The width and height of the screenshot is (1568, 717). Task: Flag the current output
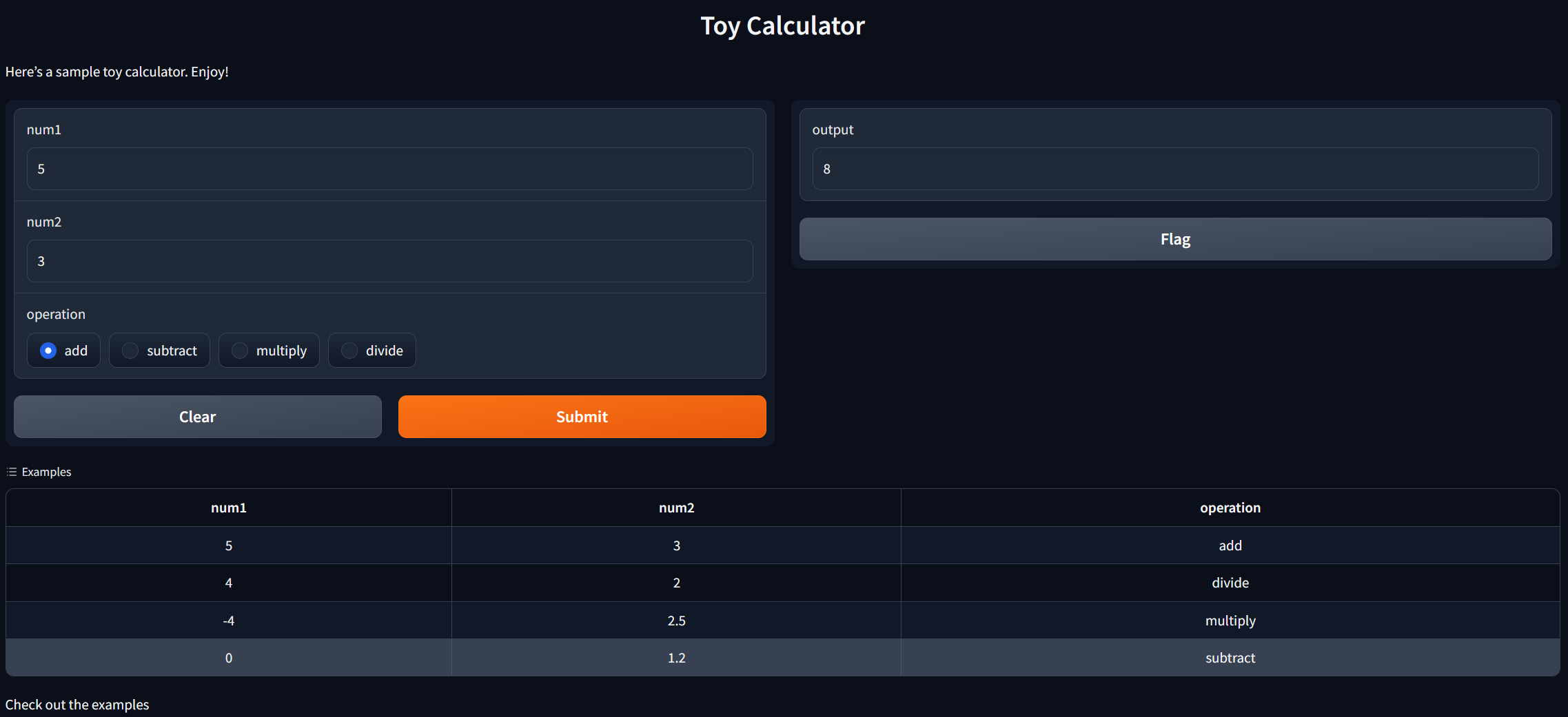pyautogui.click(x=1175, y=239)
